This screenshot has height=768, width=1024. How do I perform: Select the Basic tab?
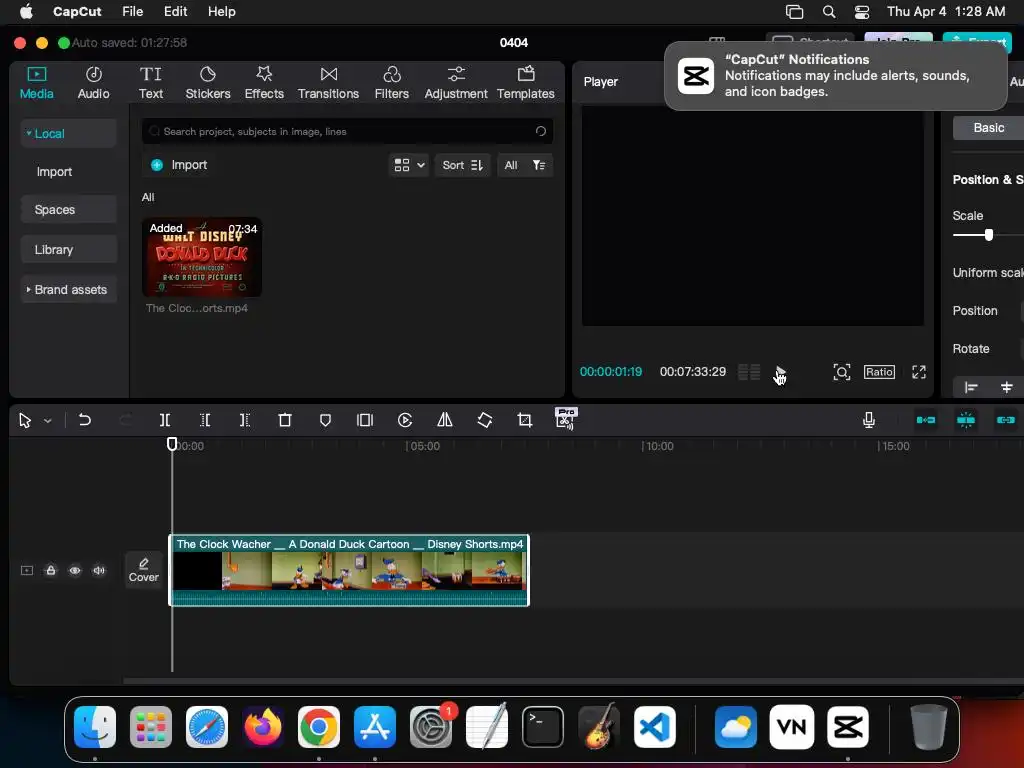point(988,128)
